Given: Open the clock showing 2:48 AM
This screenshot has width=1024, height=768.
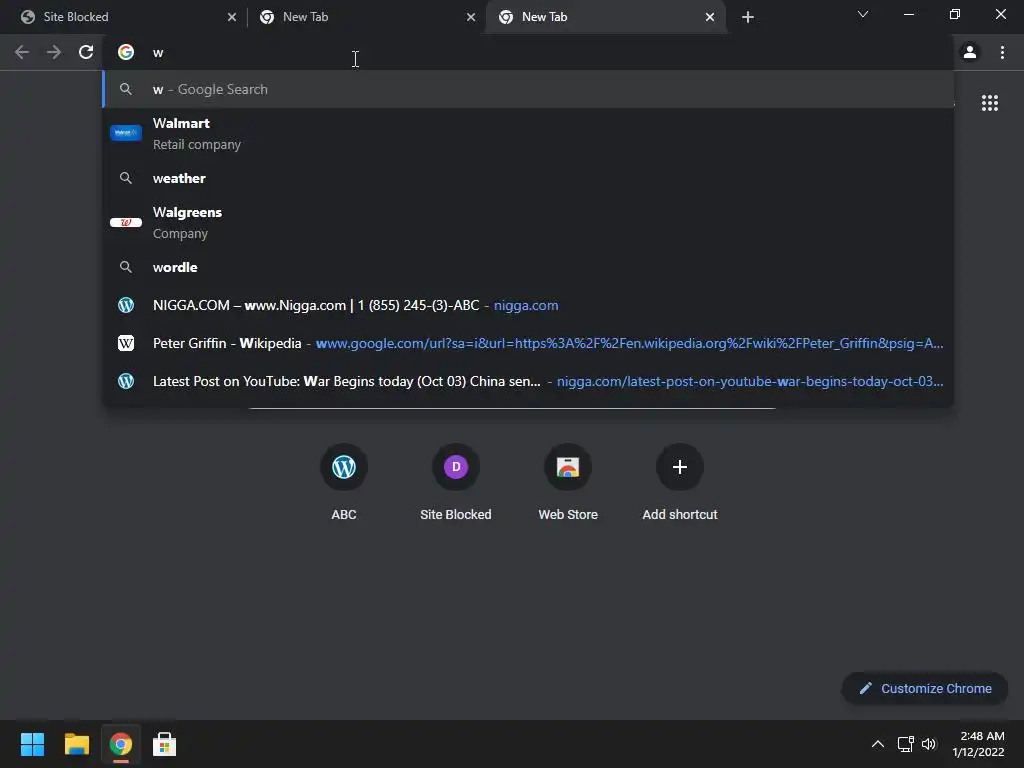Looking at the screenshot, I should pos(978,744).
